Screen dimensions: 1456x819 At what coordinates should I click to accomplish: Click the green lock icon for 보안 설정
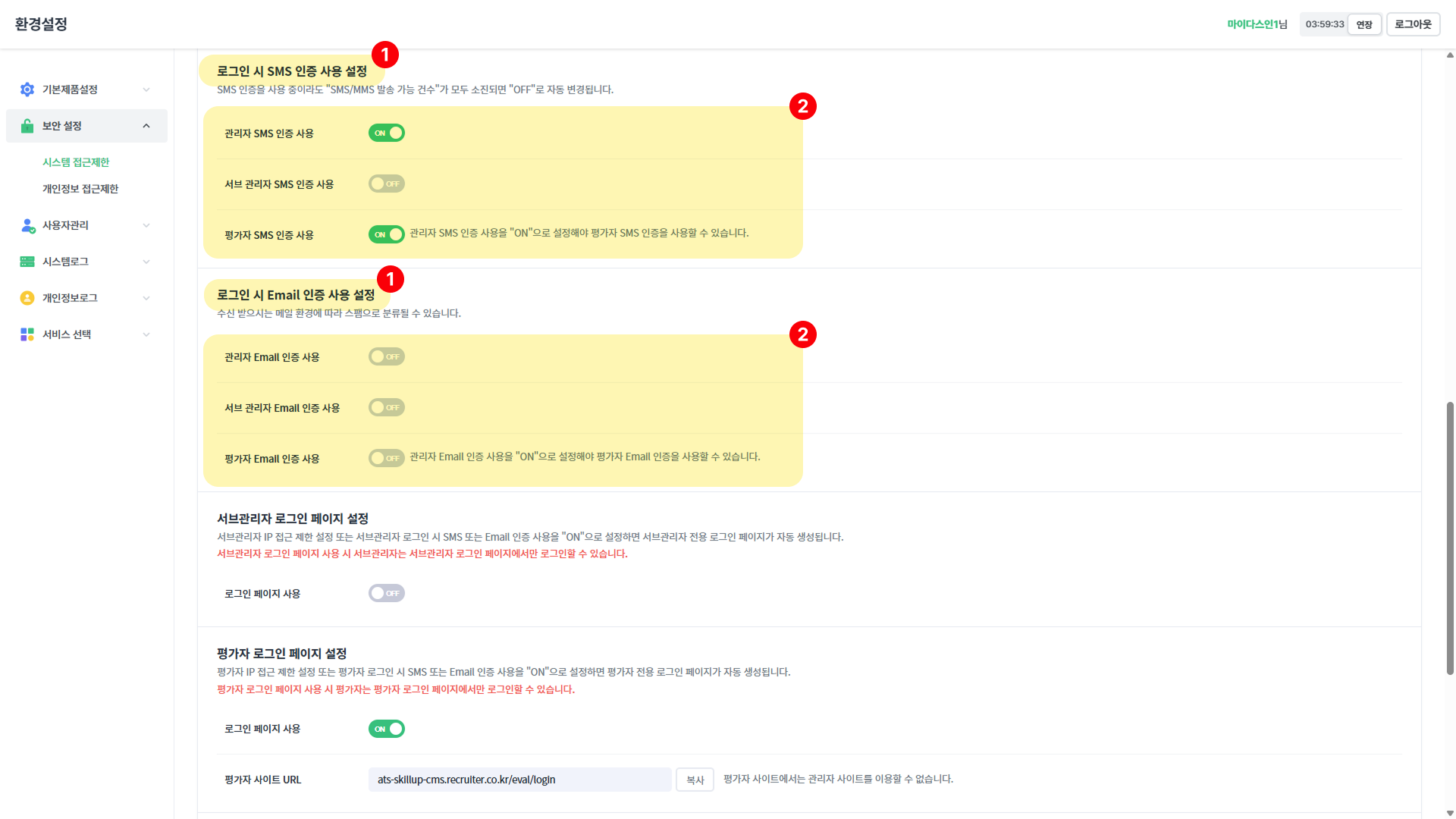(27, 126)
